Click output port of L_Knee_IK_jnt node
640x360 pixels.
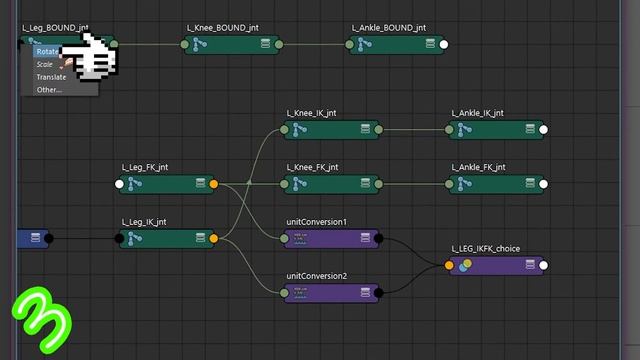point(378,130)
